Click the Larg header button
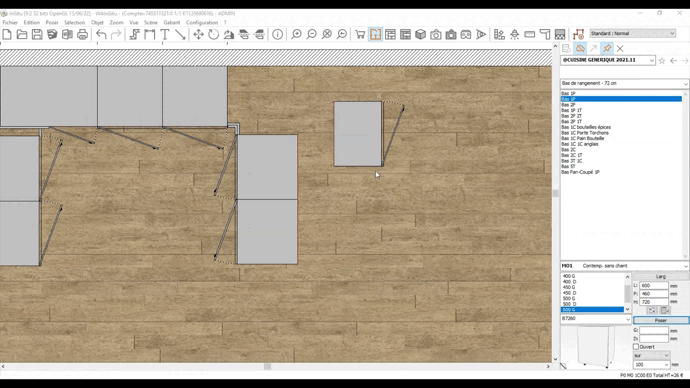The image size is (690, 388). coord(661,276)
